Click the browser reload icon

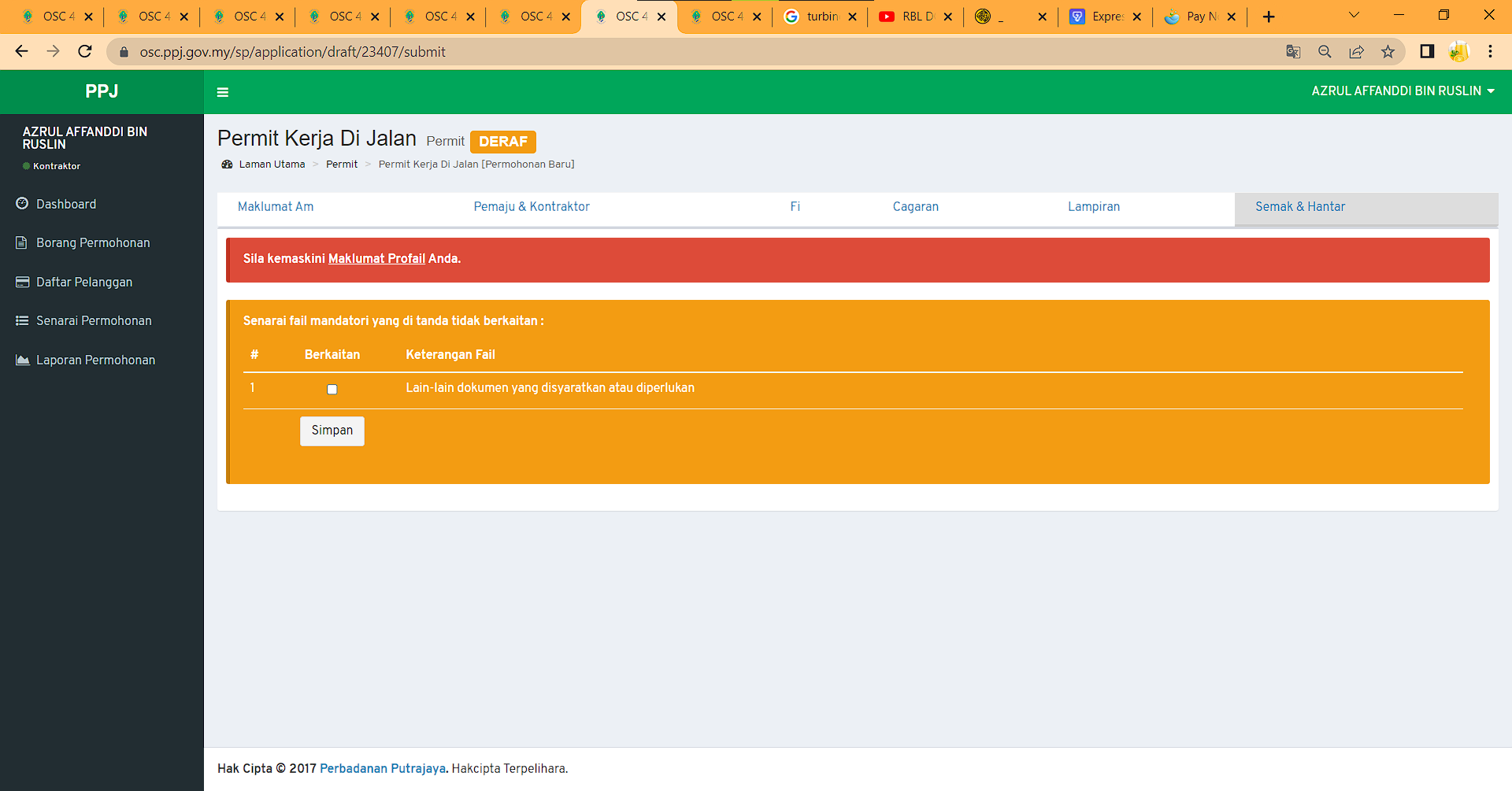tap(85, 52)
